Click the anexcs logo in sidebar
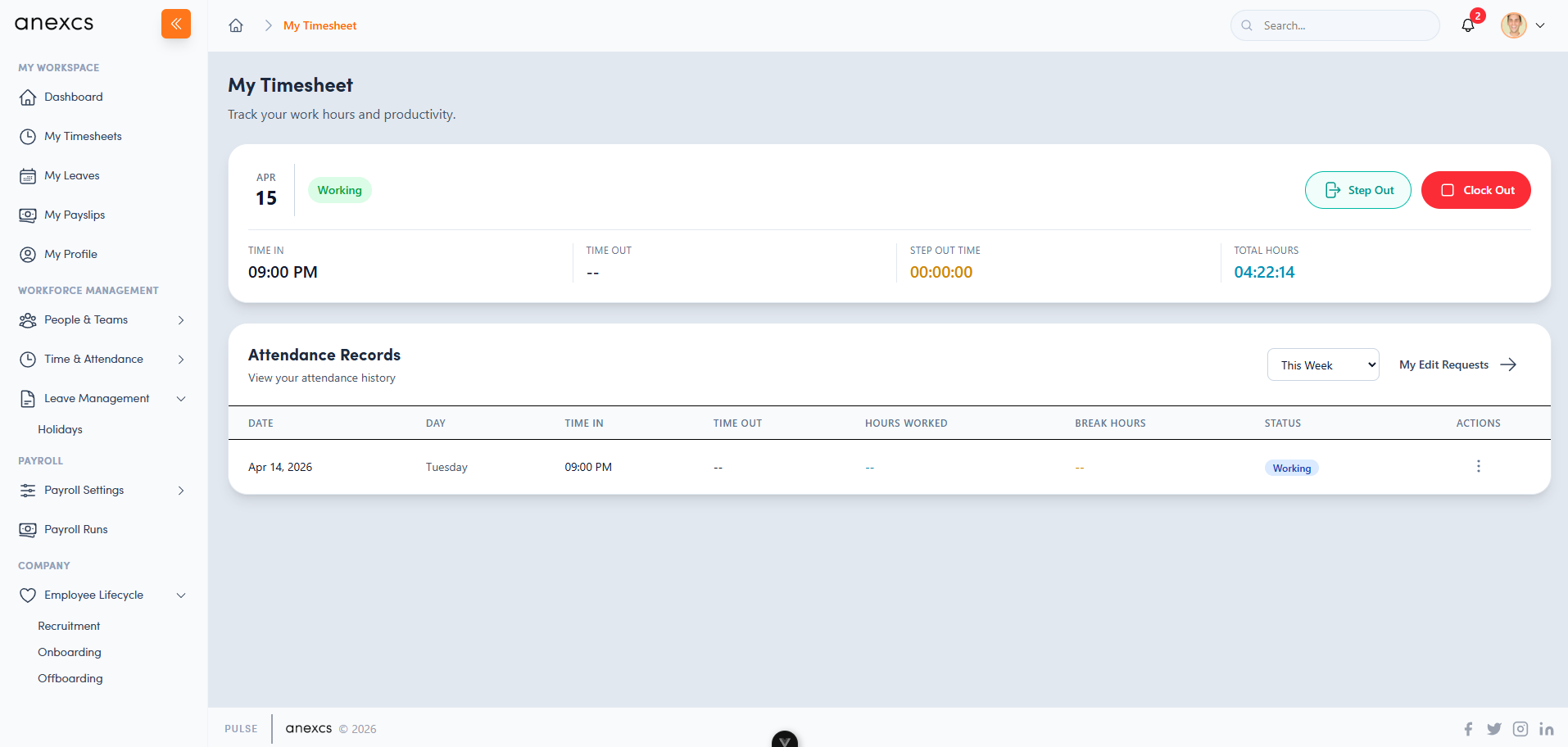Viewport: 1568px width, 747px height. [54, 23]
